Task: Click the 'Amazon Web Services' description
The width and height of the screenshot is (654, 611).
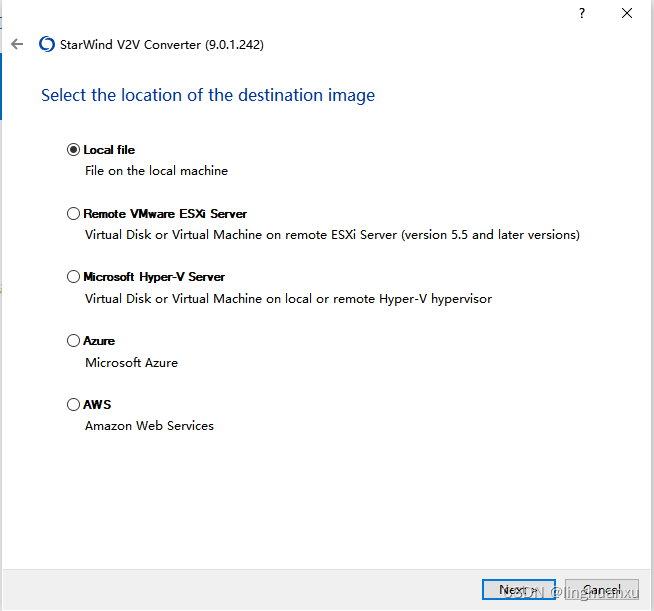Action: tap(149, 426)
